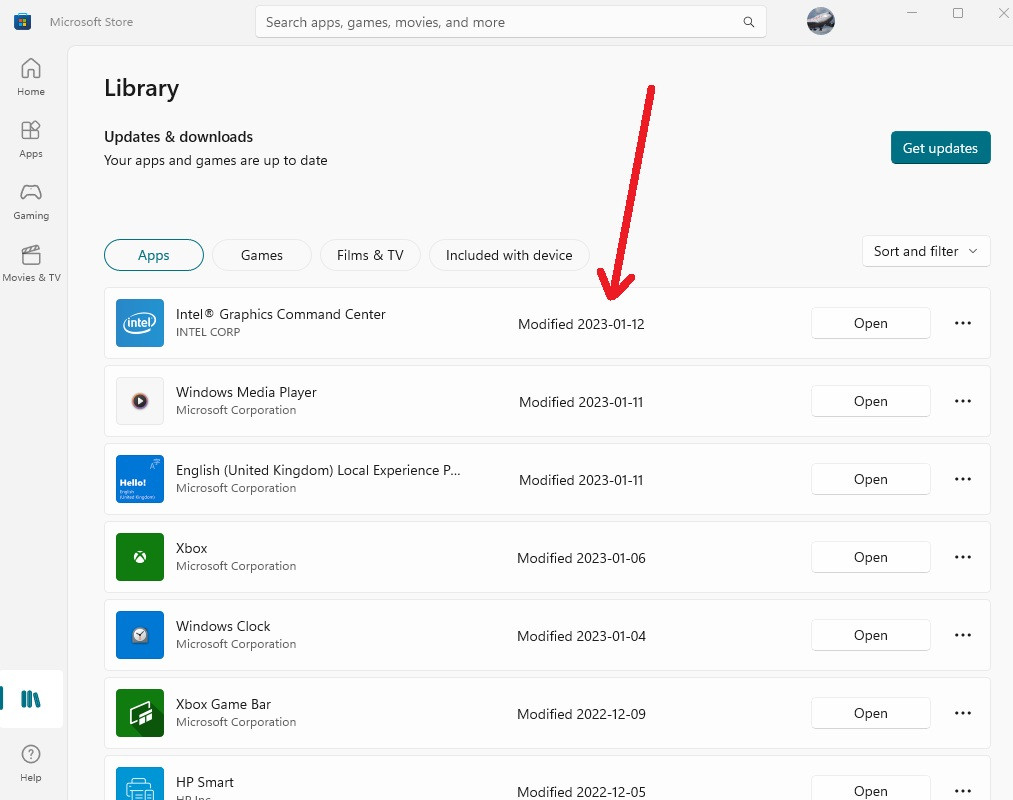Image resolution: width=1013 pixels, height=800 pixels.
Task: Click the Windows Clock title text
Action: click(x=223, y=626)
